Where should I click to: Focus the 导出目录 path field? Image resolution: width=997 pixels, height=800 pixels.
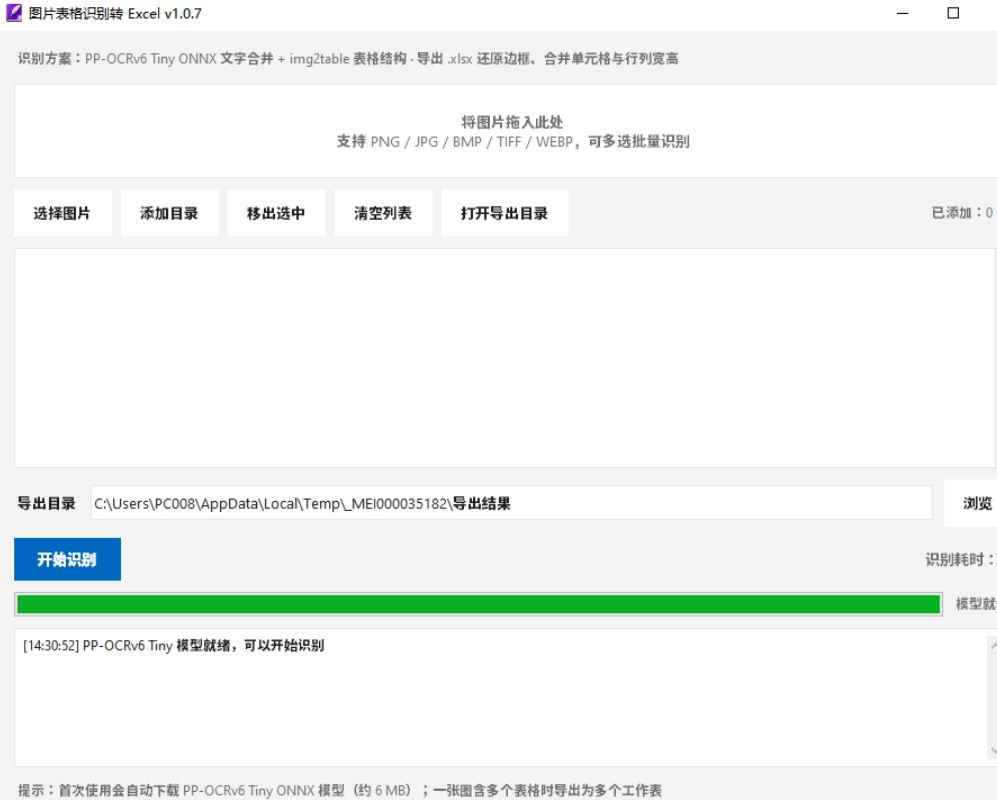pos(512,503)
